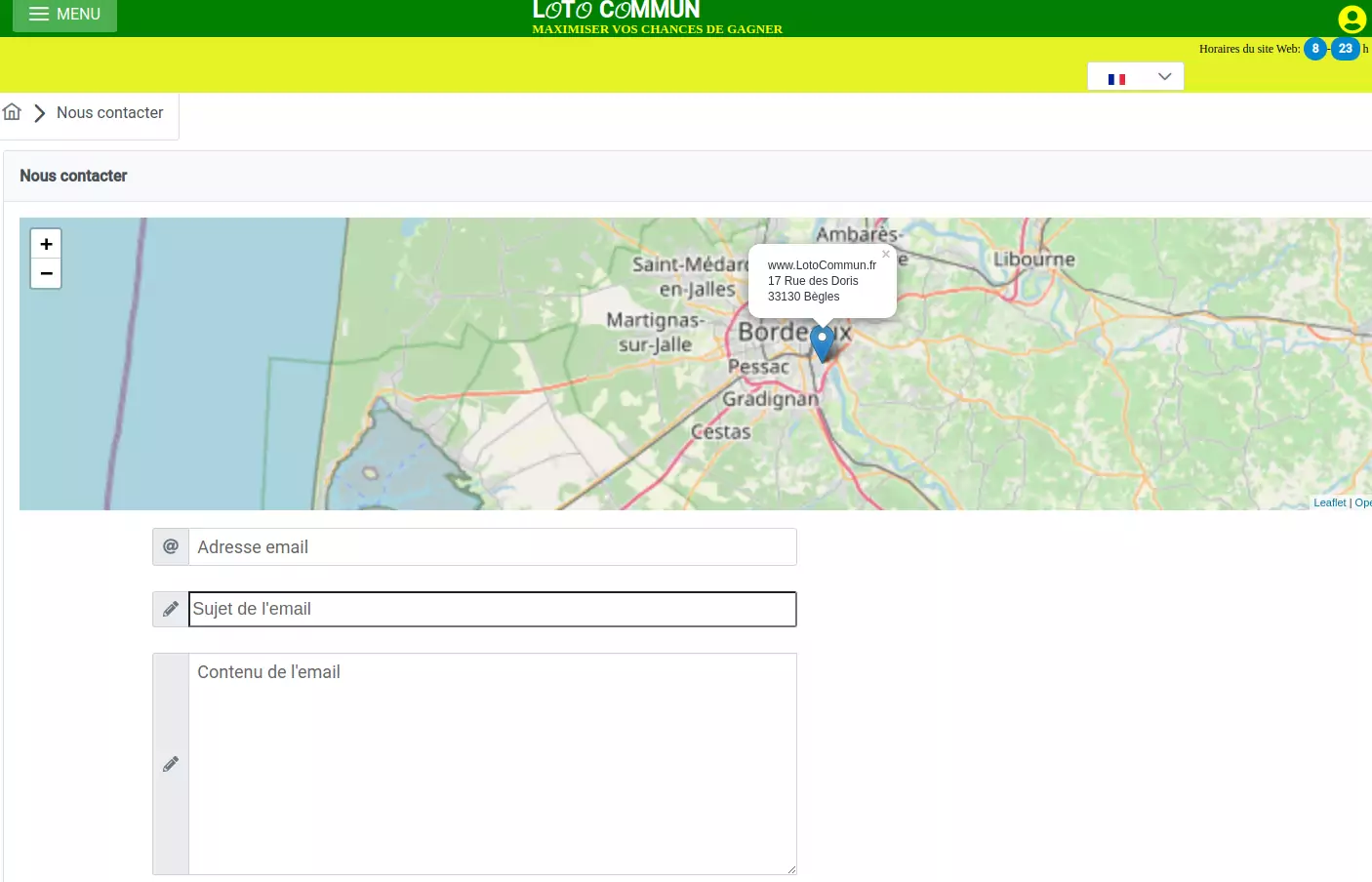Click the pencil icon beside subject field
This screenshot has width=1372, height=882.
pyautogui.click(x=171, y=609)
